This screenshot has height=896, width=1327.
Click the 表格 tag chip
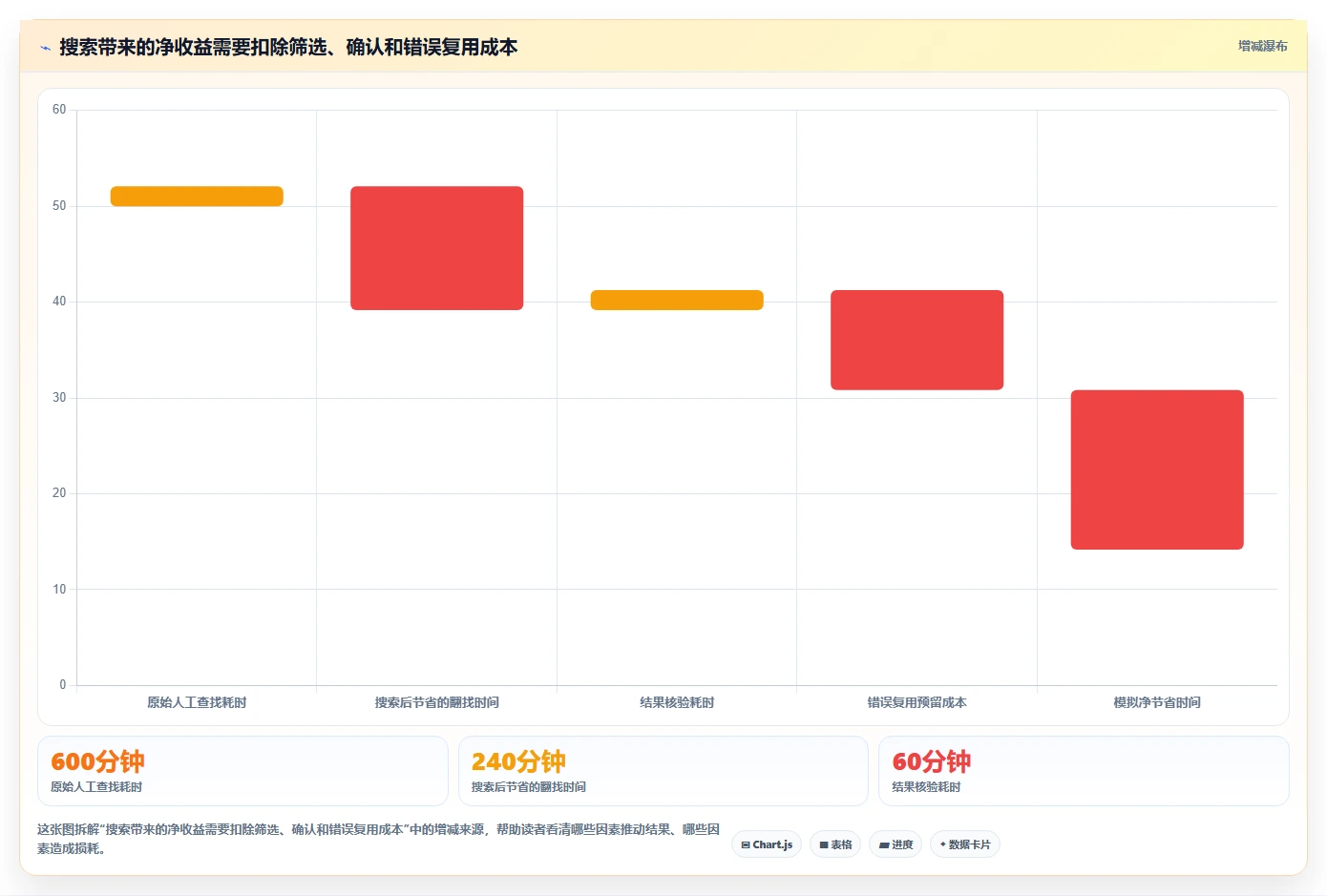click(x=835, y=844)
